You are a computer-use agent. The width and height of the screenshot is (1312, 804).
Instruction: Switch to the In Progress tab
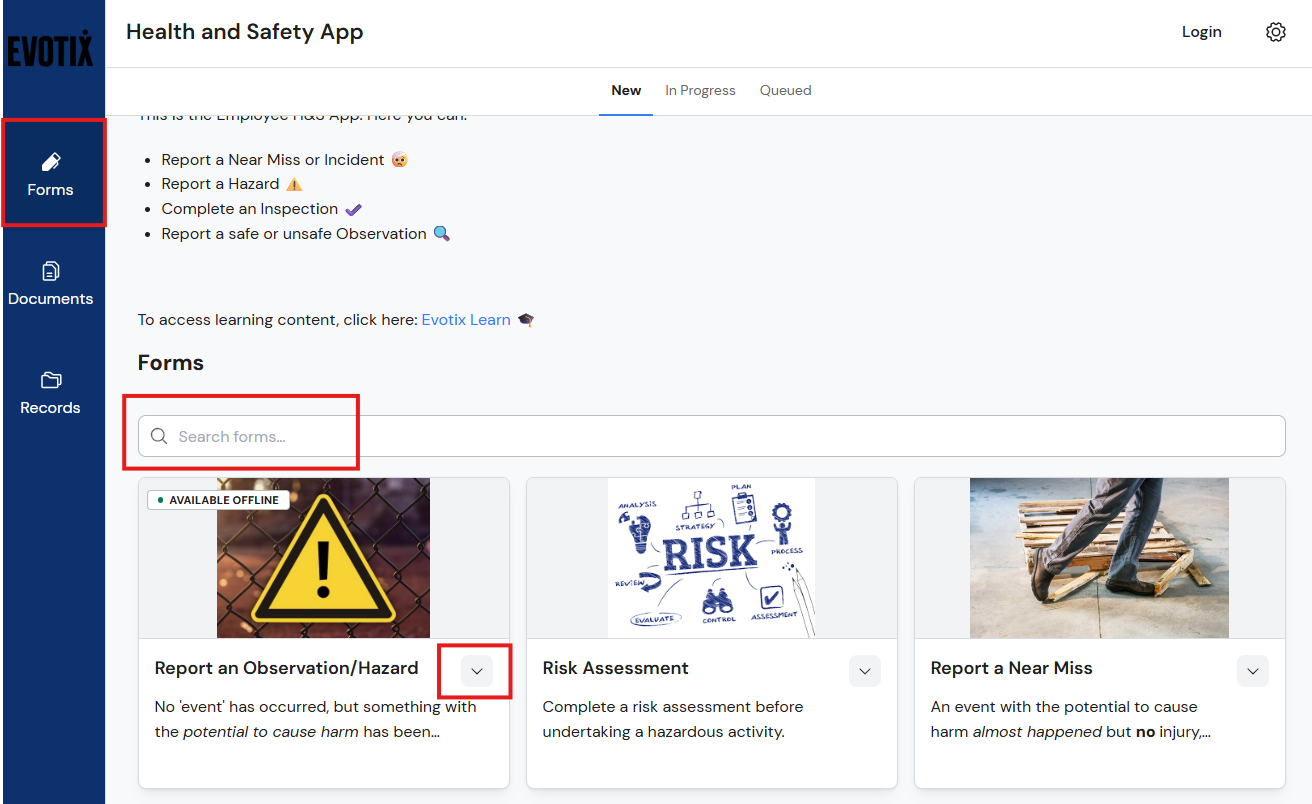pyautogui.click(x=700, y=90)
